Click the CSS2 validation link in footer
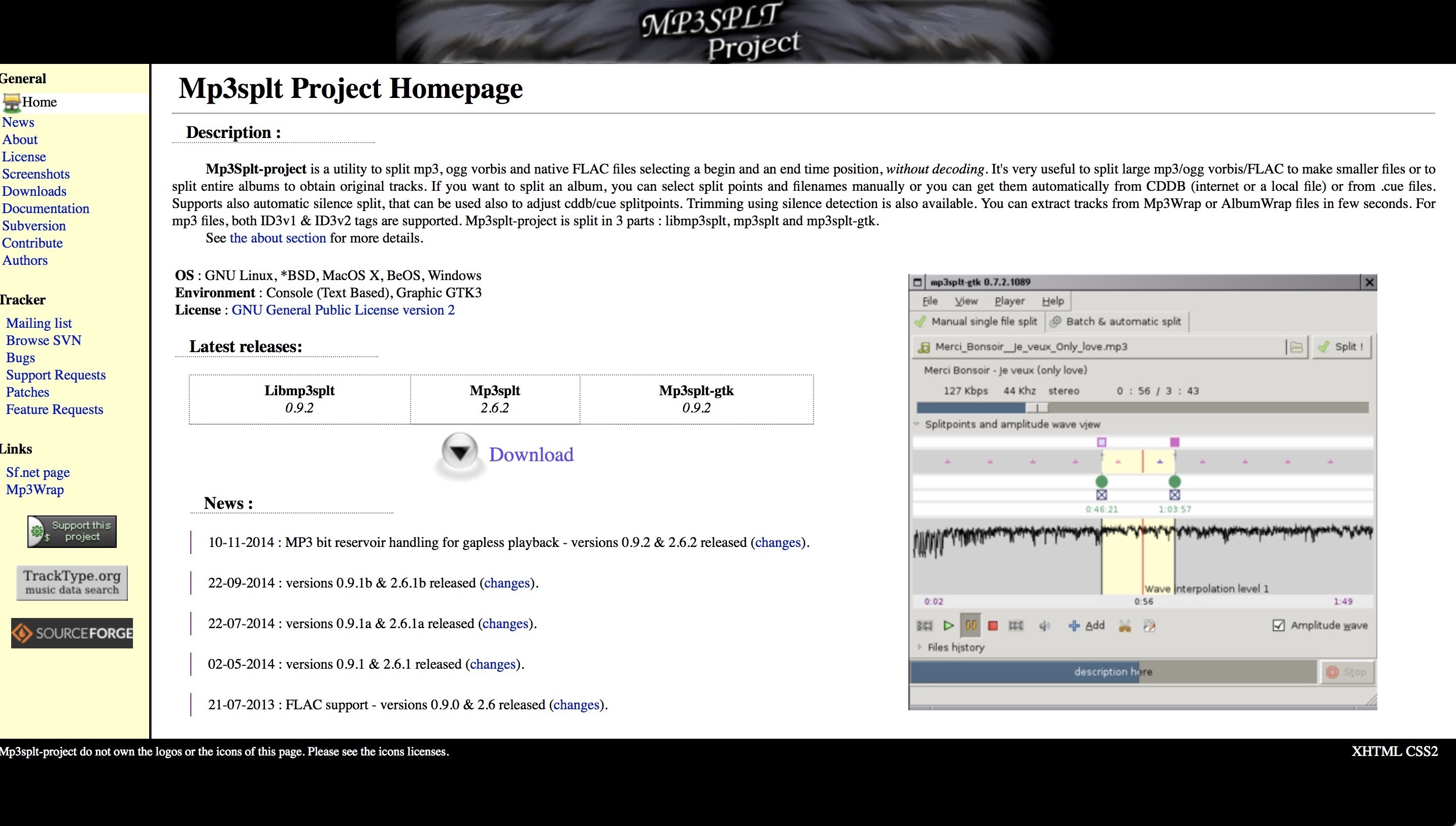Image resolution: width=1456 pixels, height=826 pixels. coord(1422,752)
